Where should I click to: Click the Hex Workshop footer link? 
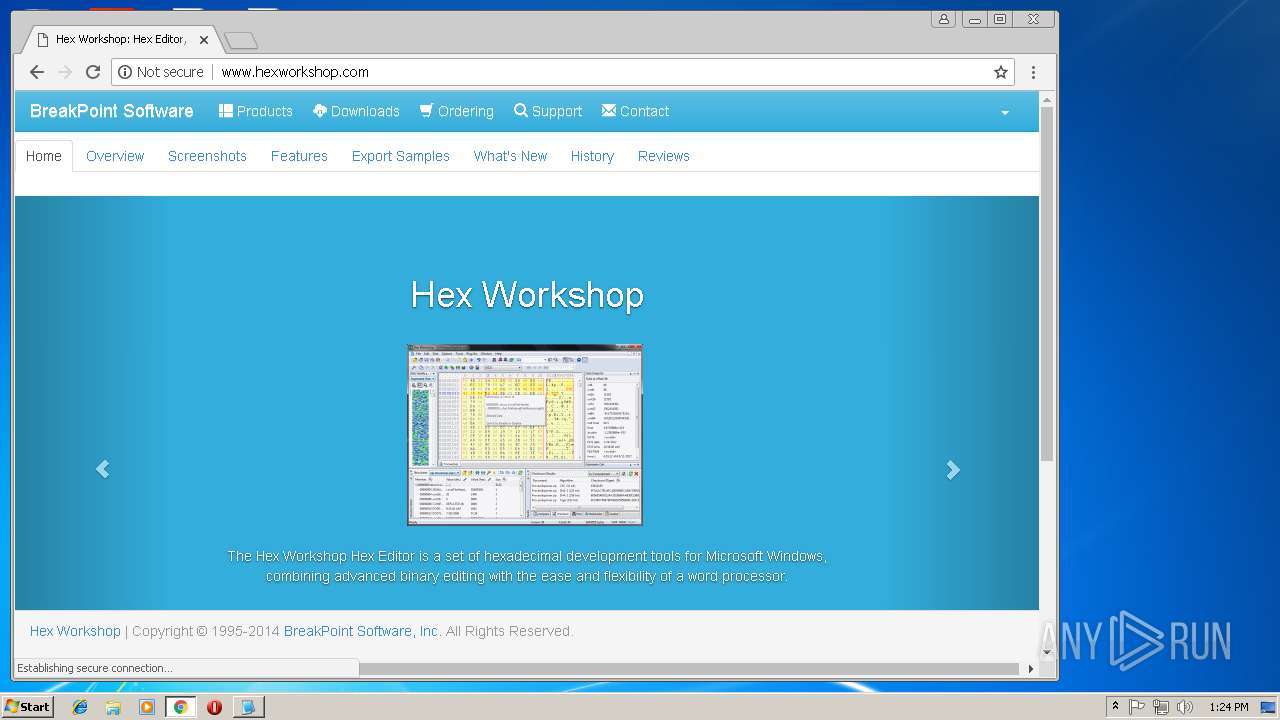tap(75, 631)
